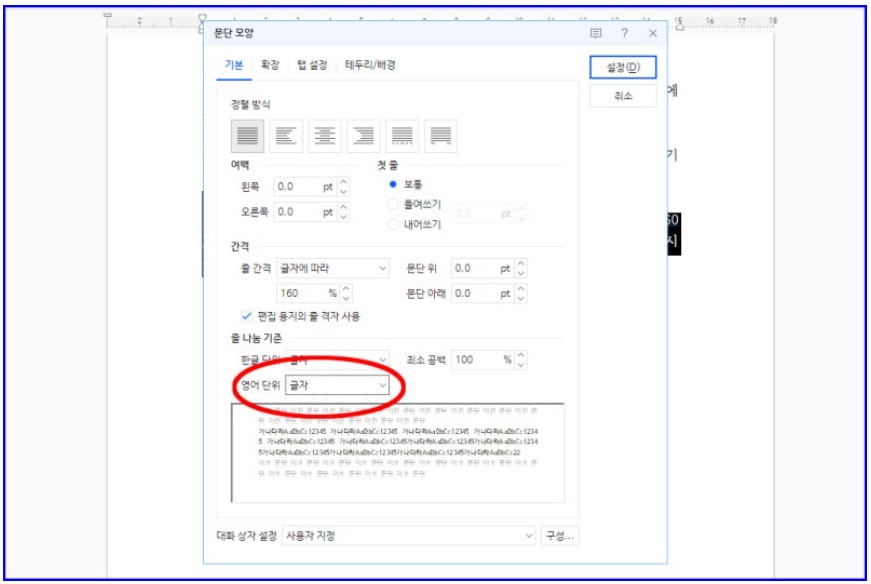This screenshot has width=871, height=584.
Task: Click the 문단 아래 spacing field
Action: click(x=483, y=293)
